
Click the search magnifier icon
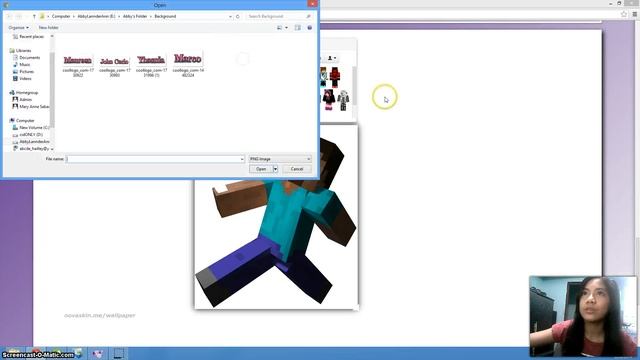click(309, 16)
